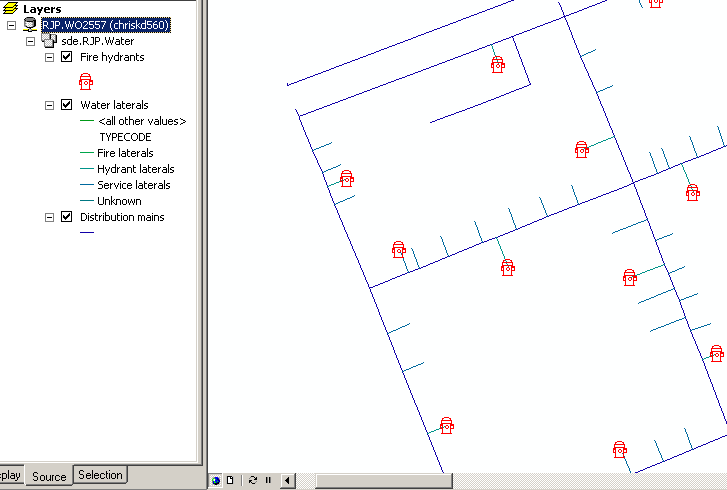The image size is (727, 490).
Task: Switch to the Selection tab
Action: 100,476
